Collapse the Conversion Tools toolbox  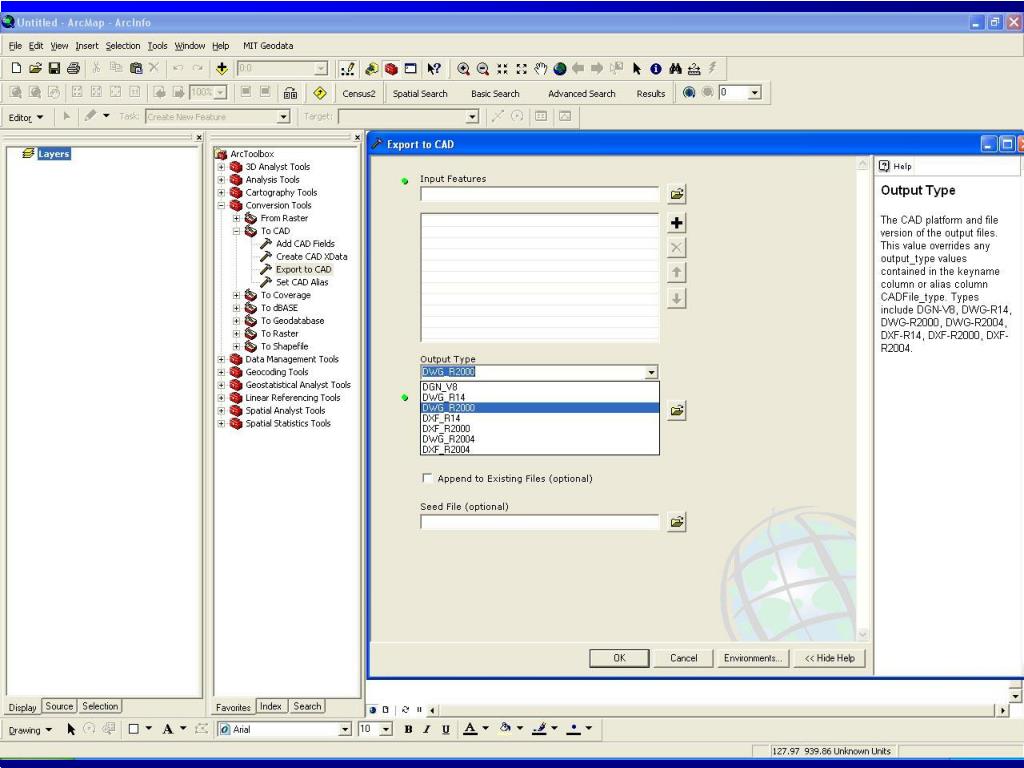(x=221, y=205)
